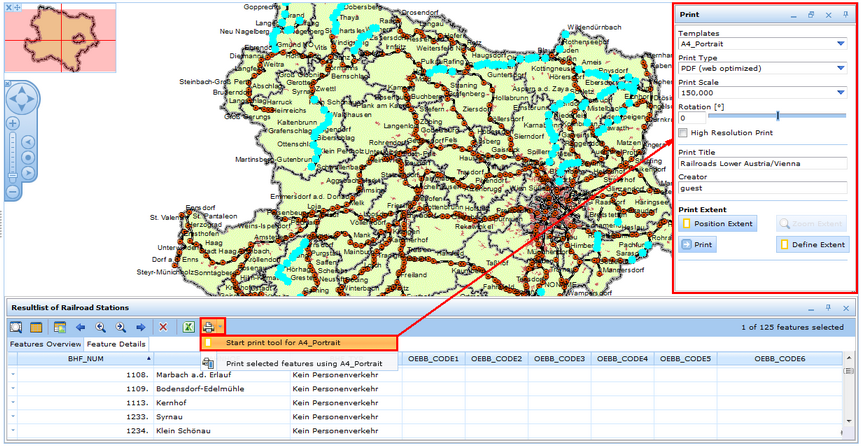The width and height of the screenshot is (861, 446).
Task: Enable High Resolution Print checkbox
Action: [683, 132]
